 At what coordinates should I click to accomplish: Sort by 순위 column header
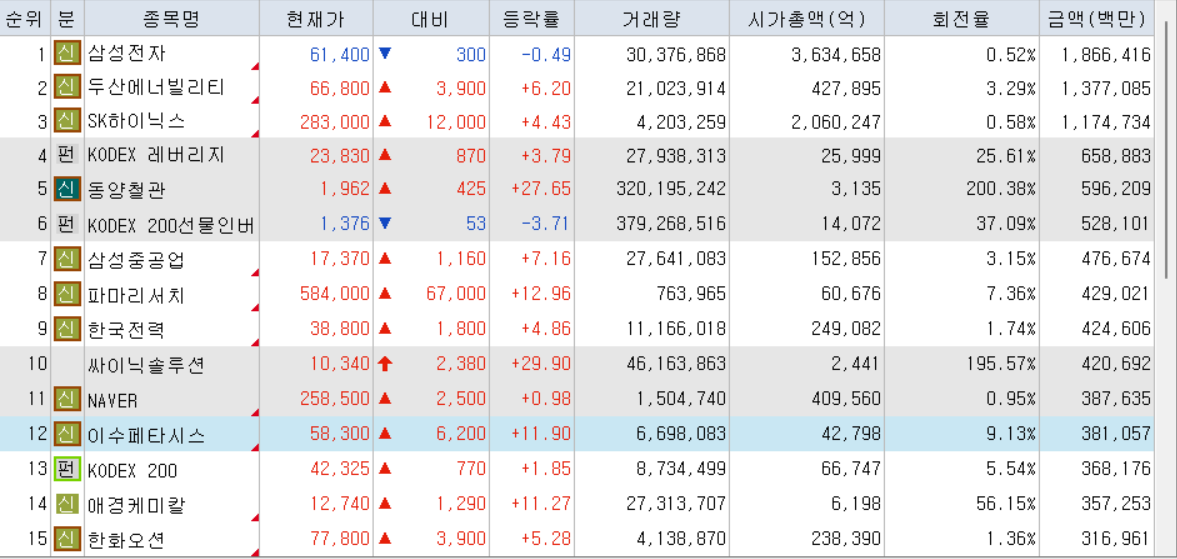point(25,19)
